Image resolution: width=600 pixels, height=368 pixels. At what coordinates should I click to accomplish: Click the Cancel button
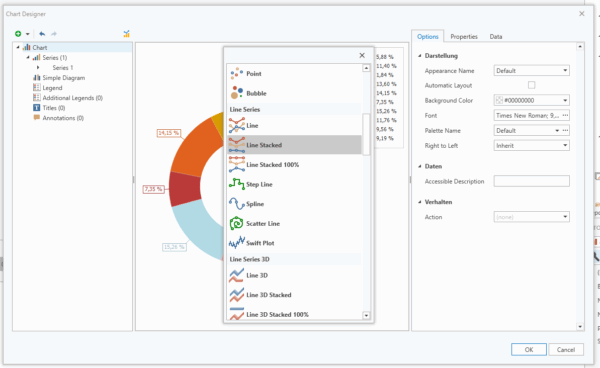(x=566, y=349)
